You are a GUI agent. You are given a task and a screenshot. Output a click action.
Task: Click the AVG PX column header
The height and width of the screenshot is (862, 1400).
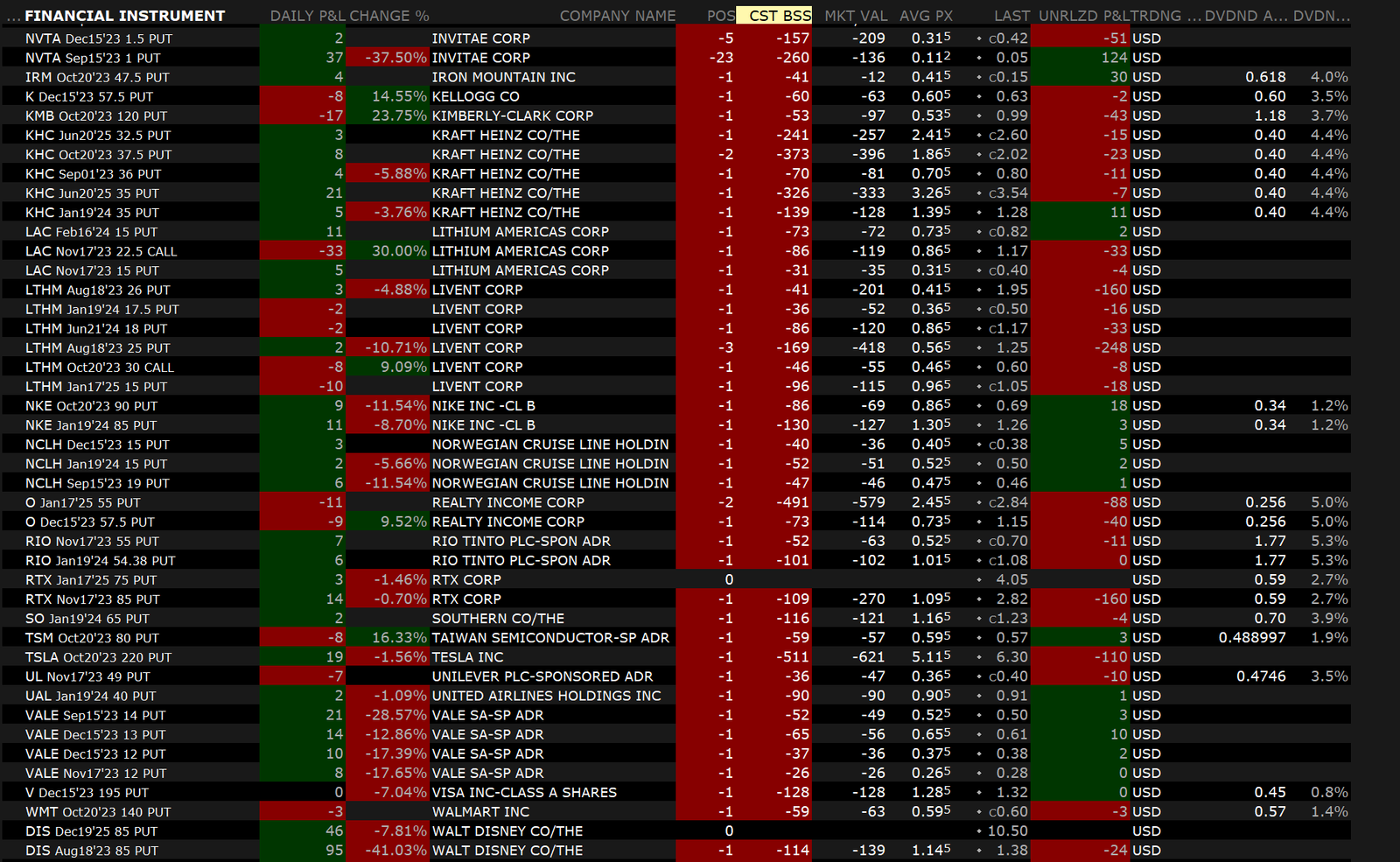pos(926,16)
